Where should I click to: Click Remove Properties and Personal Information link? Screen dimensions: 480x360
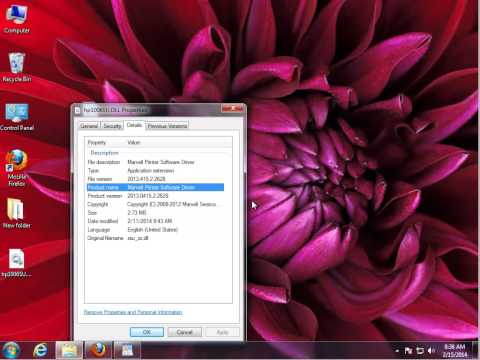pos(133,312)
